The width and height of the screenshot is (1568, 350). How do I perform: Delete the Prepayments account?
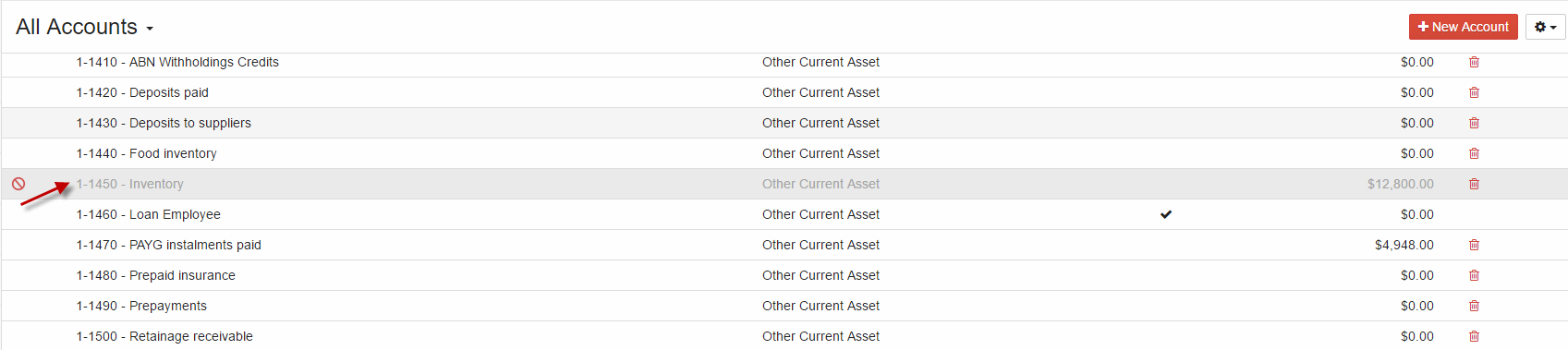[1474, 306]
